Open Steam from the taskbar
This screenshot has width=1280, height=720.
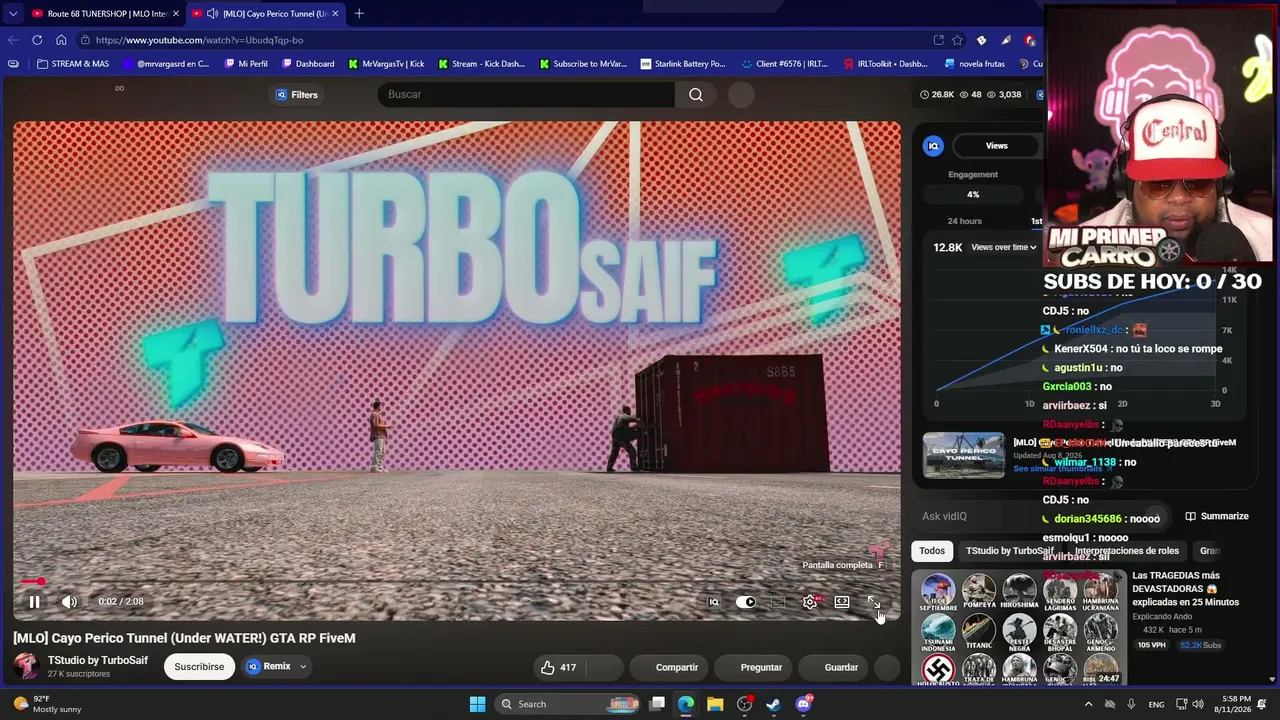click(x=773, y=704)
